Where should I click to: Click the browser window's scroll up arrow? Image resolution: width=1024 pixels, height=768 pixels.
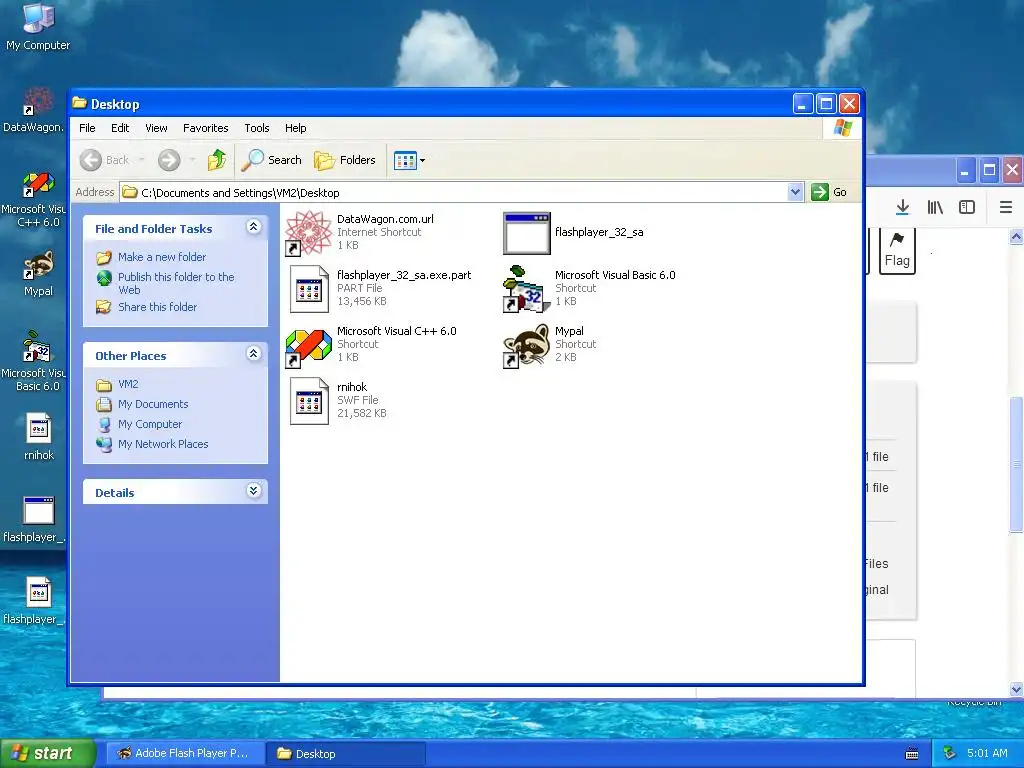click(x=1016, y=236)
